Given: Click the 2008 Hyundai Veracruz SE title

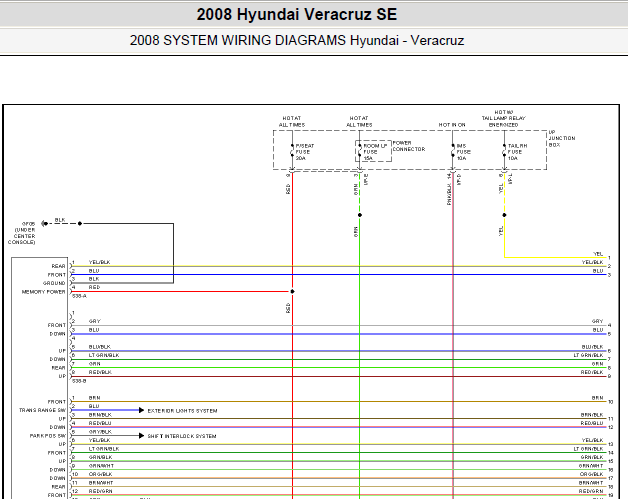Looking at the screenshot, I should pos(297,14).
